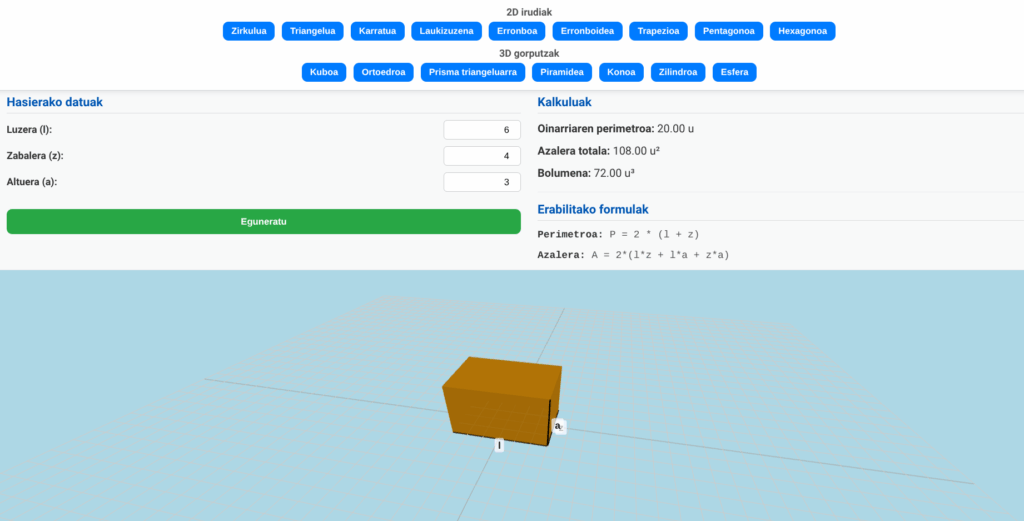This screenshot has height=521, width=1024.
Task: Click the 'Erabilitako formulak' heading
Action: 593,210
